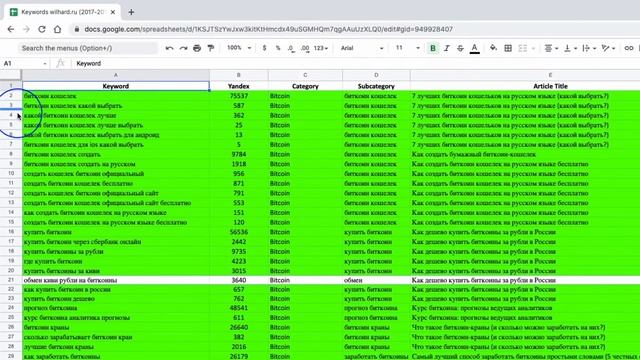Open the Arial font dropdown
Viewport: 640px width, 360px height.
(x=362, y=48)
